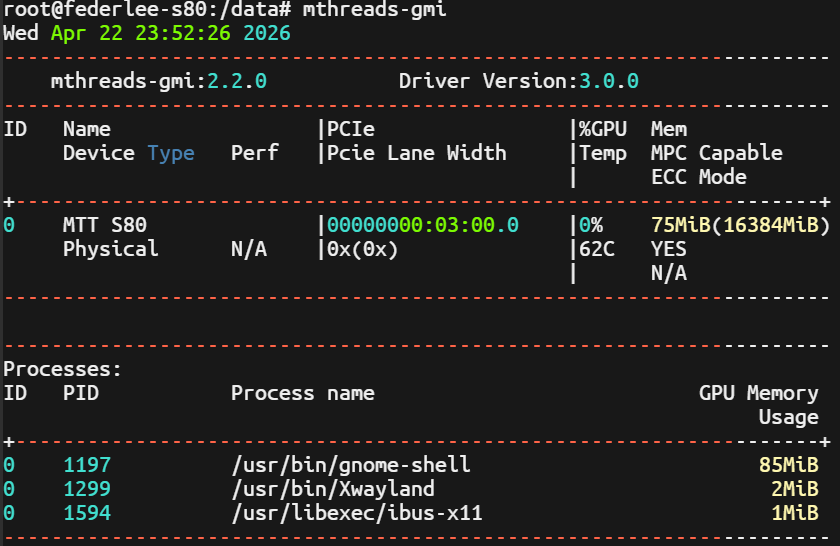Viewport: 840px width, 546px height.
Task: Click the PCIe address 00000000:03:00.0
Action: pyautogui.click(x=423, y=225)
